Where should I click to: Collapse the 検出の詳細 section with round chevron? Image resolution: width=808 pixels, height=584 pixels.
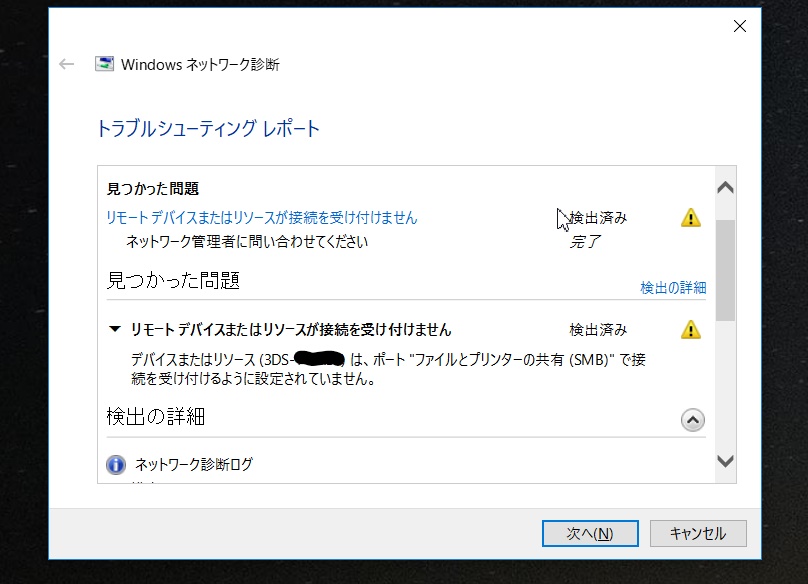click(x=693, y=420)
